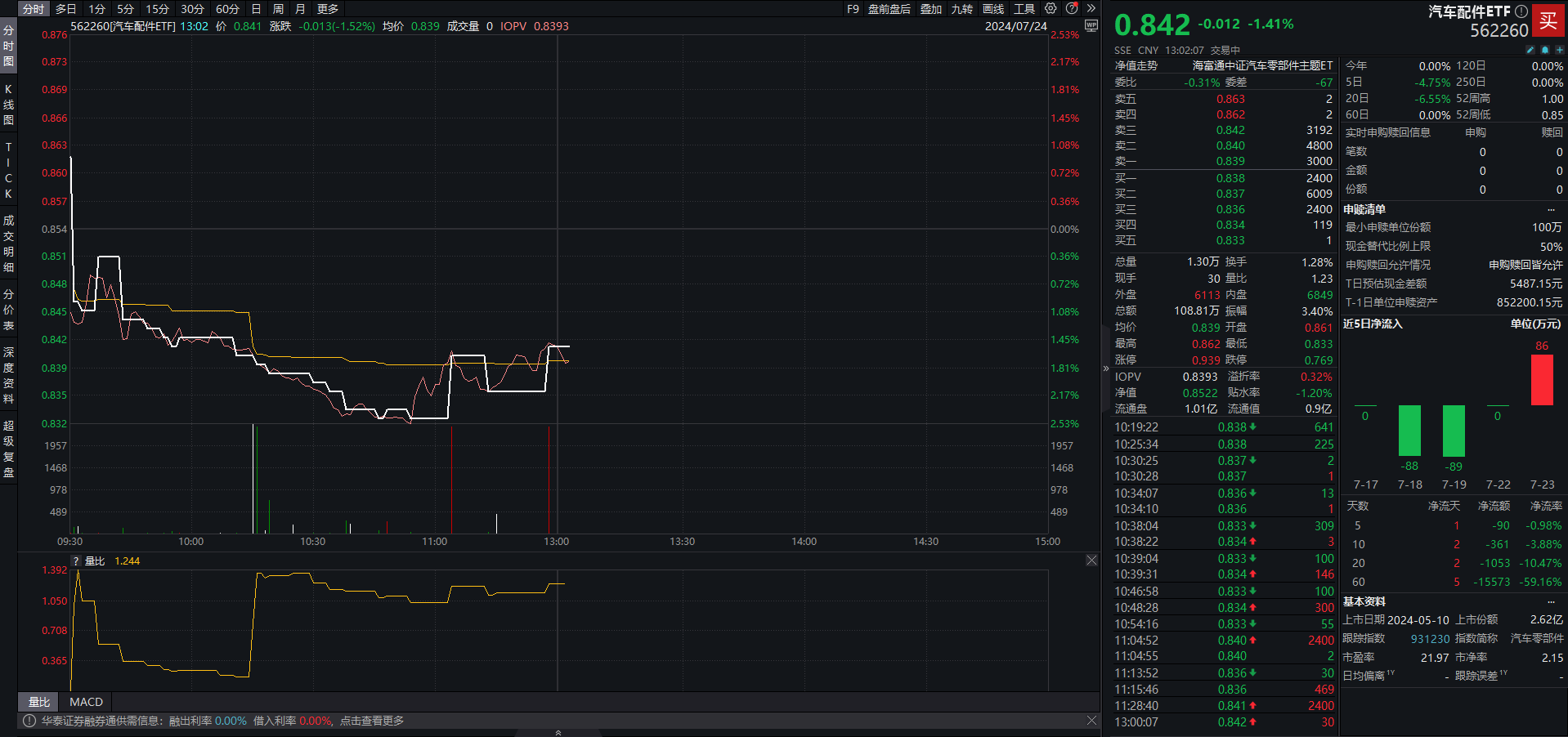Switch to the 日 daily chart tab
The image size is (1568, 737).
[x=256, y=9]
